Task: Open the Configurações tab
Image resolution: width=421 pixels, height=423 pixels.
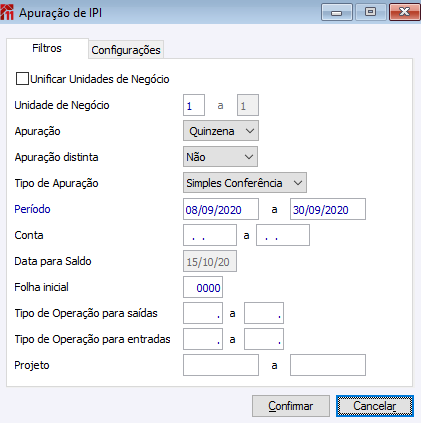Action: pyautogui.click(x=126, y=50)
